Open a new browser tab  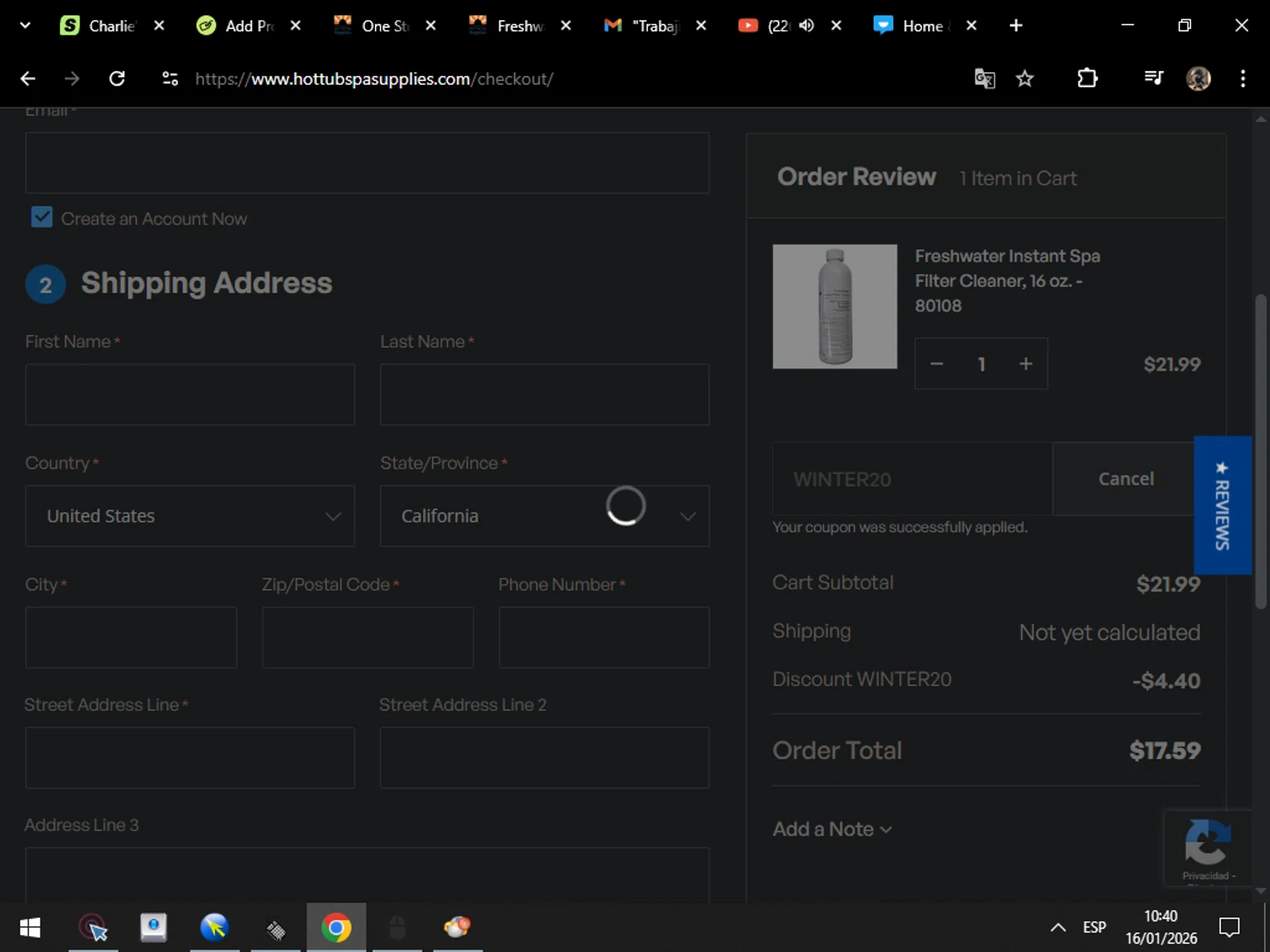1016,25
